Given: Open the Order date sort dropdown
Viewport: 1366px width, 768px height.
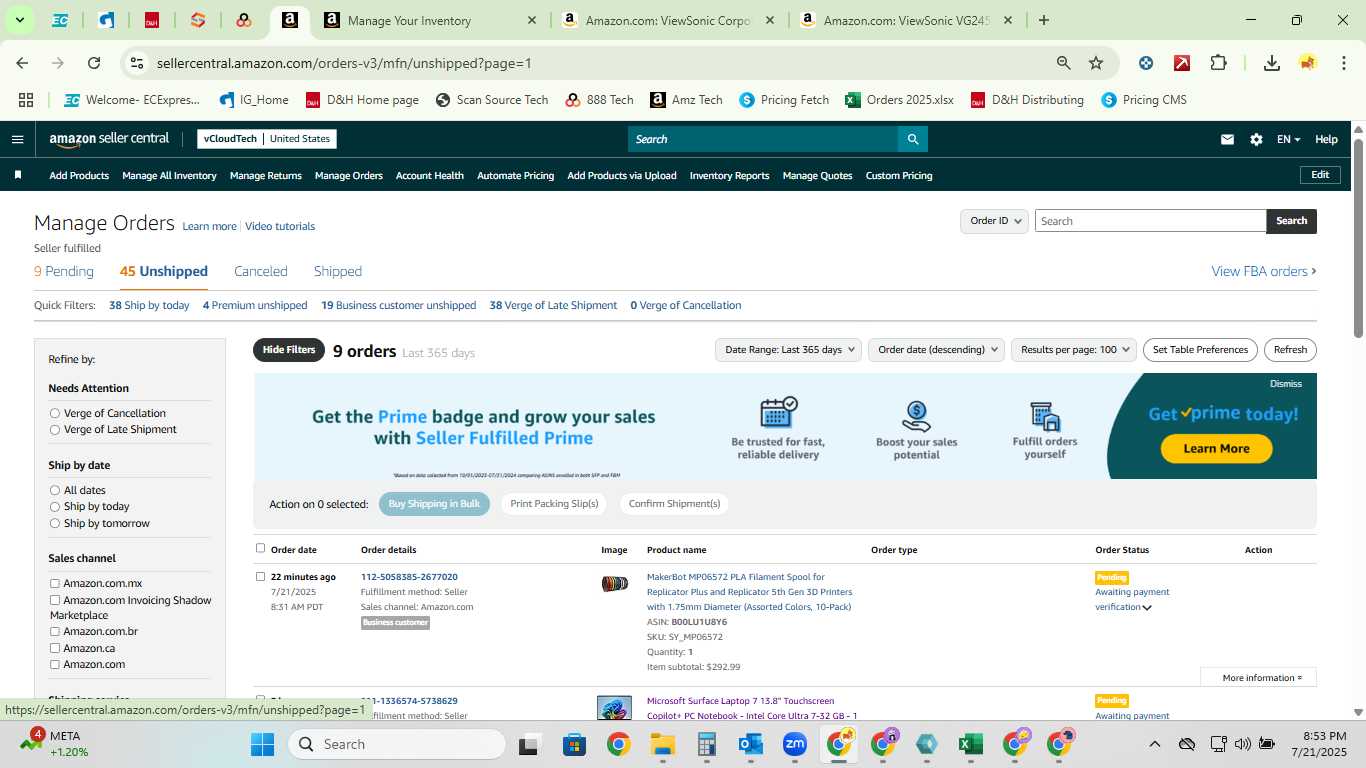Looking at the screenshot, I should point(937,350).
